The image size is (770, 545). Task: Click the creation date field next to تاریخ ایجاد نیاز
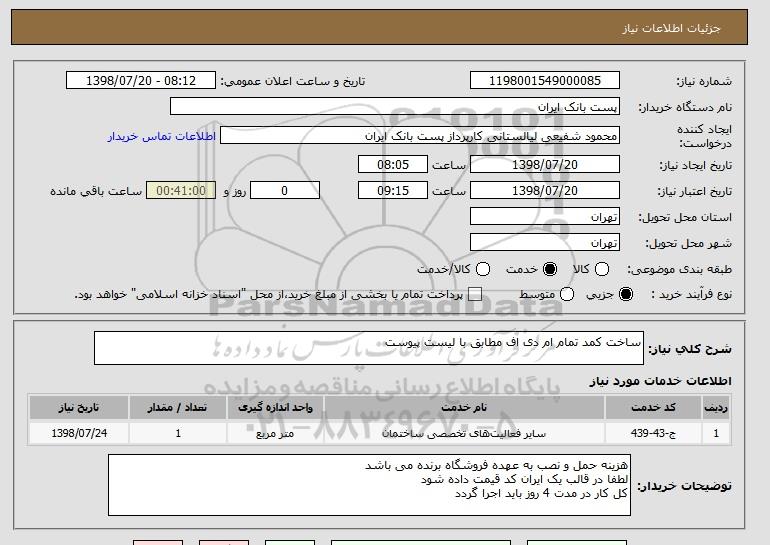[x=545, y=164]
